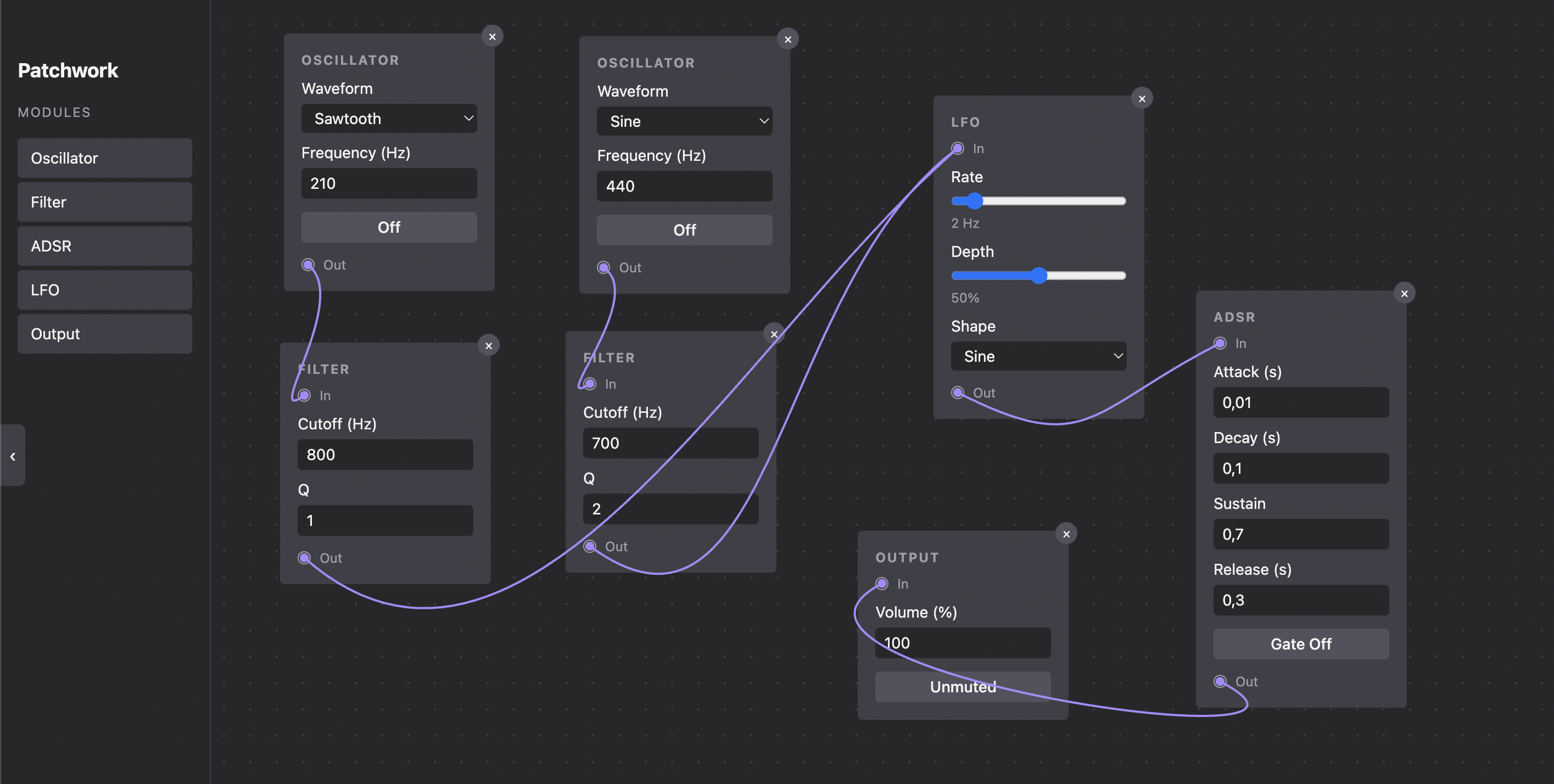The image size is (1554, 784).
Task: Add an Oscillator from the sidebar
Action: pyautogui.click(x=104, y=158)
